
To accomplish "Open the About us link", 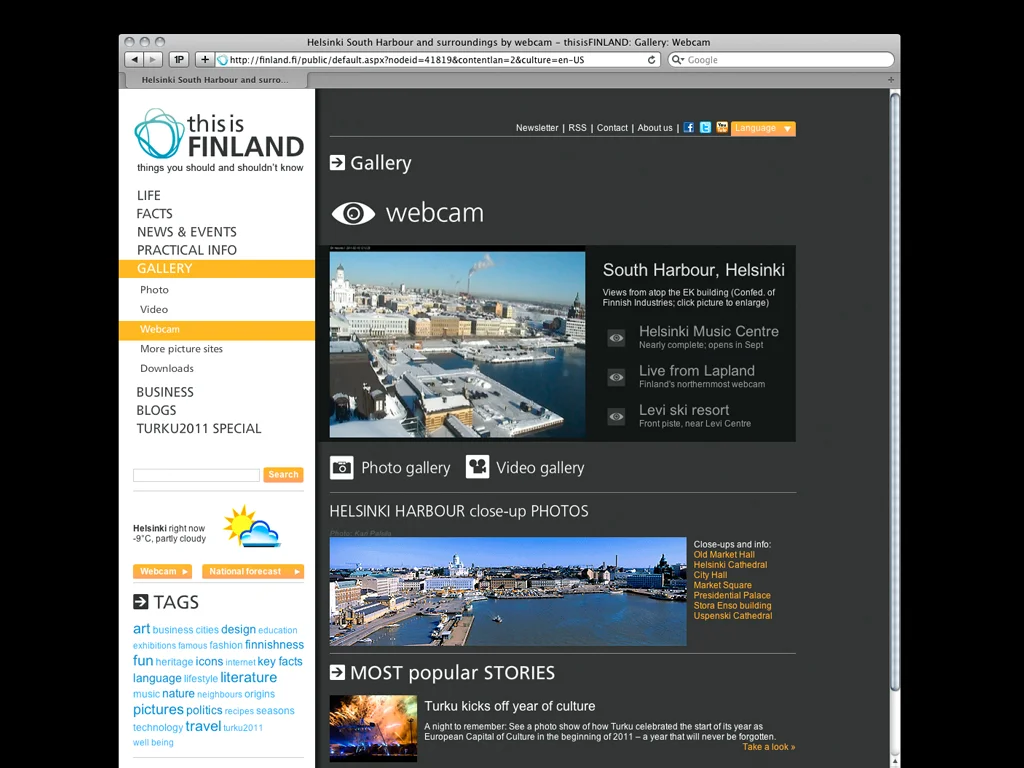I will pyautogui.click(x=655, y=128).
